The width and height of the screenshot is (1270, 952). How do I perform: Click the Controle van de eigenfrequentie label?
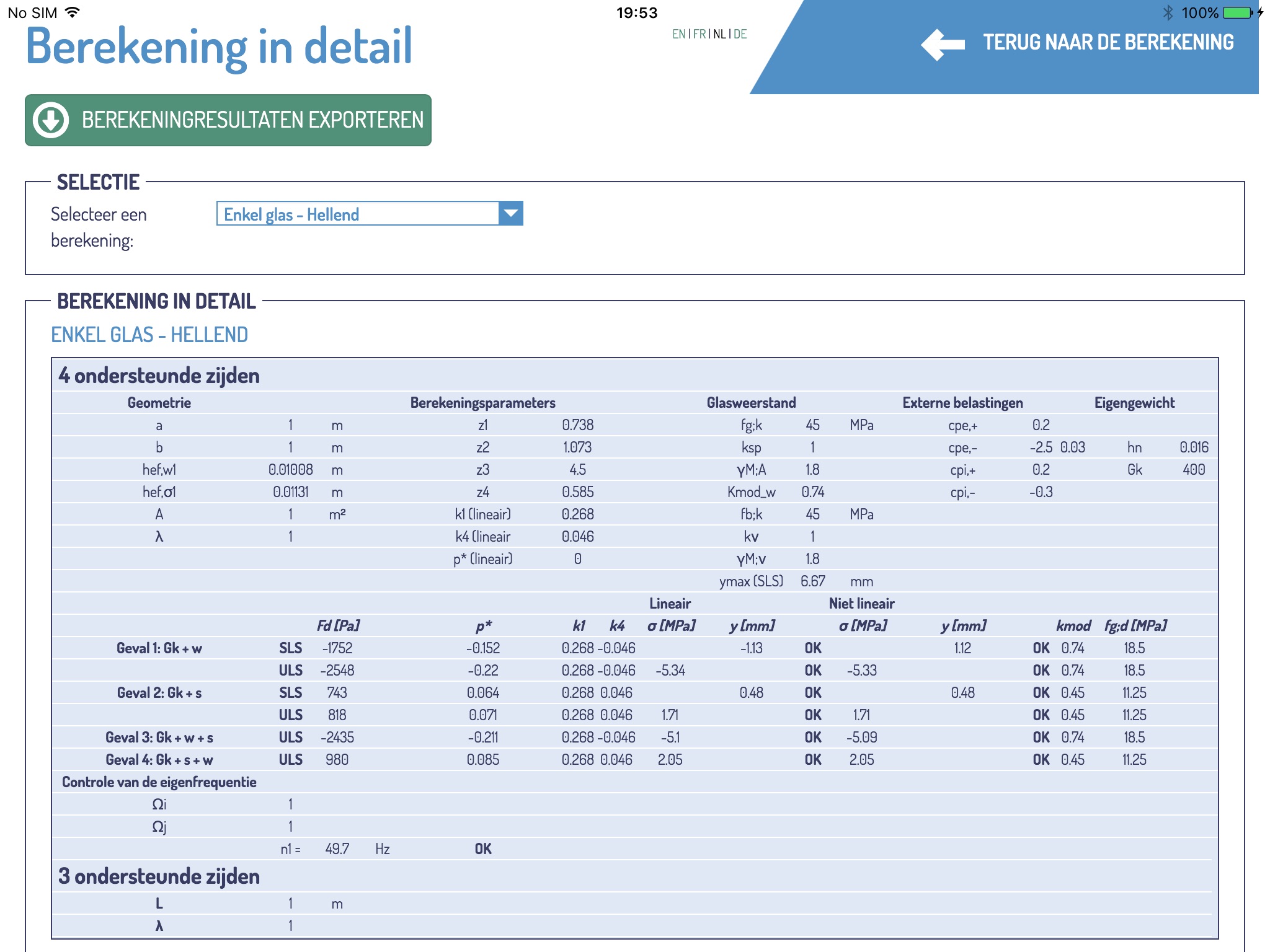pyautogui.click(x=159, y=782)
